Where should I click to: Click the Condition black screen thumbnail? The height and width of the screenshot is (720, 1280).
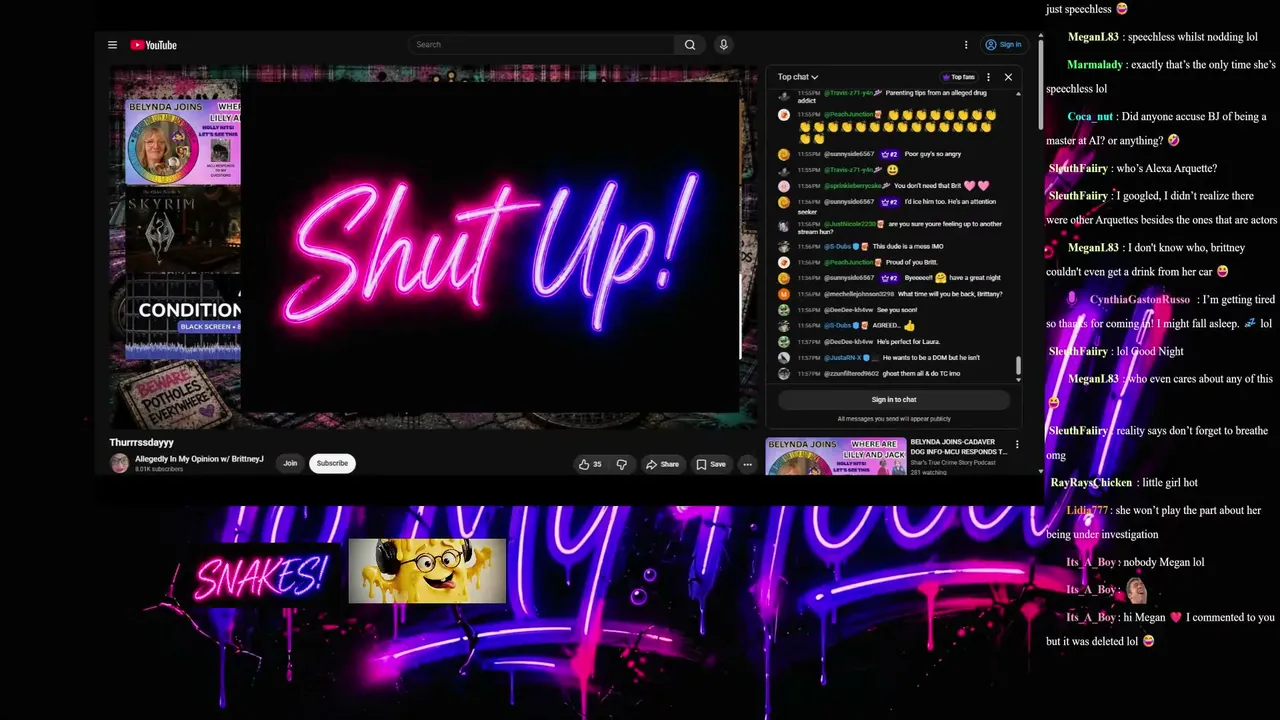(183, 318)
